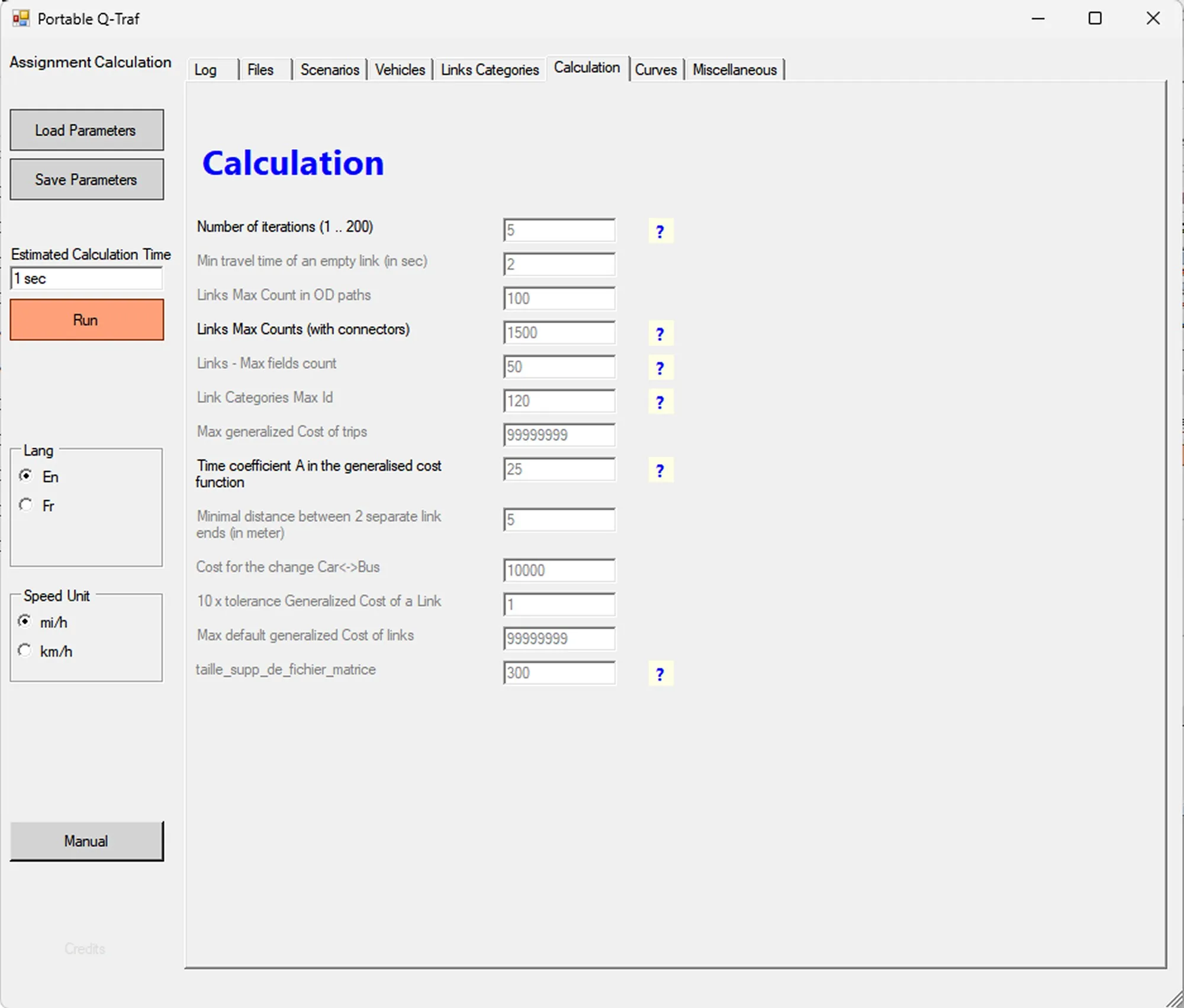This screenshot has height=1008, width=1184.
Task: Switch to the Links Categories tab
Action: (489, 69)
